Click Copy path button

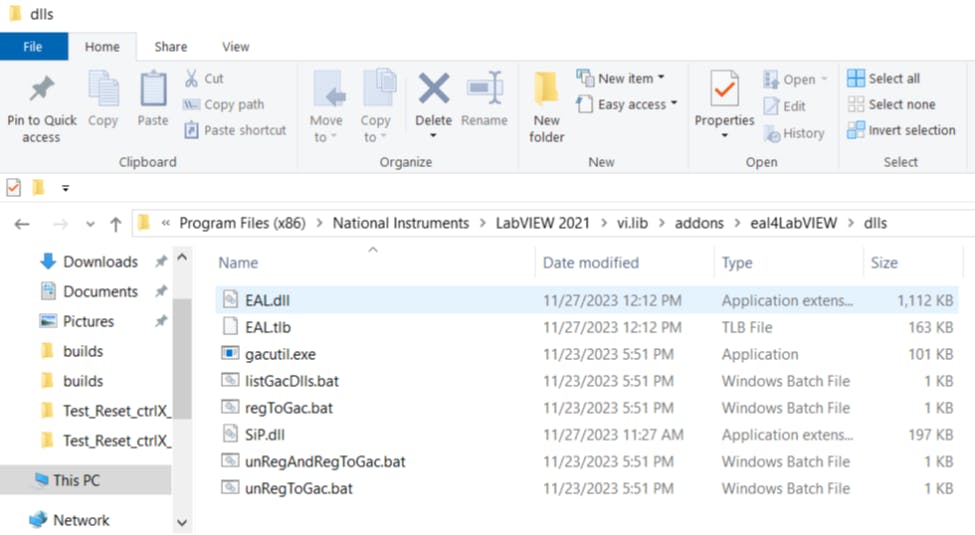(x=224, y=104)
